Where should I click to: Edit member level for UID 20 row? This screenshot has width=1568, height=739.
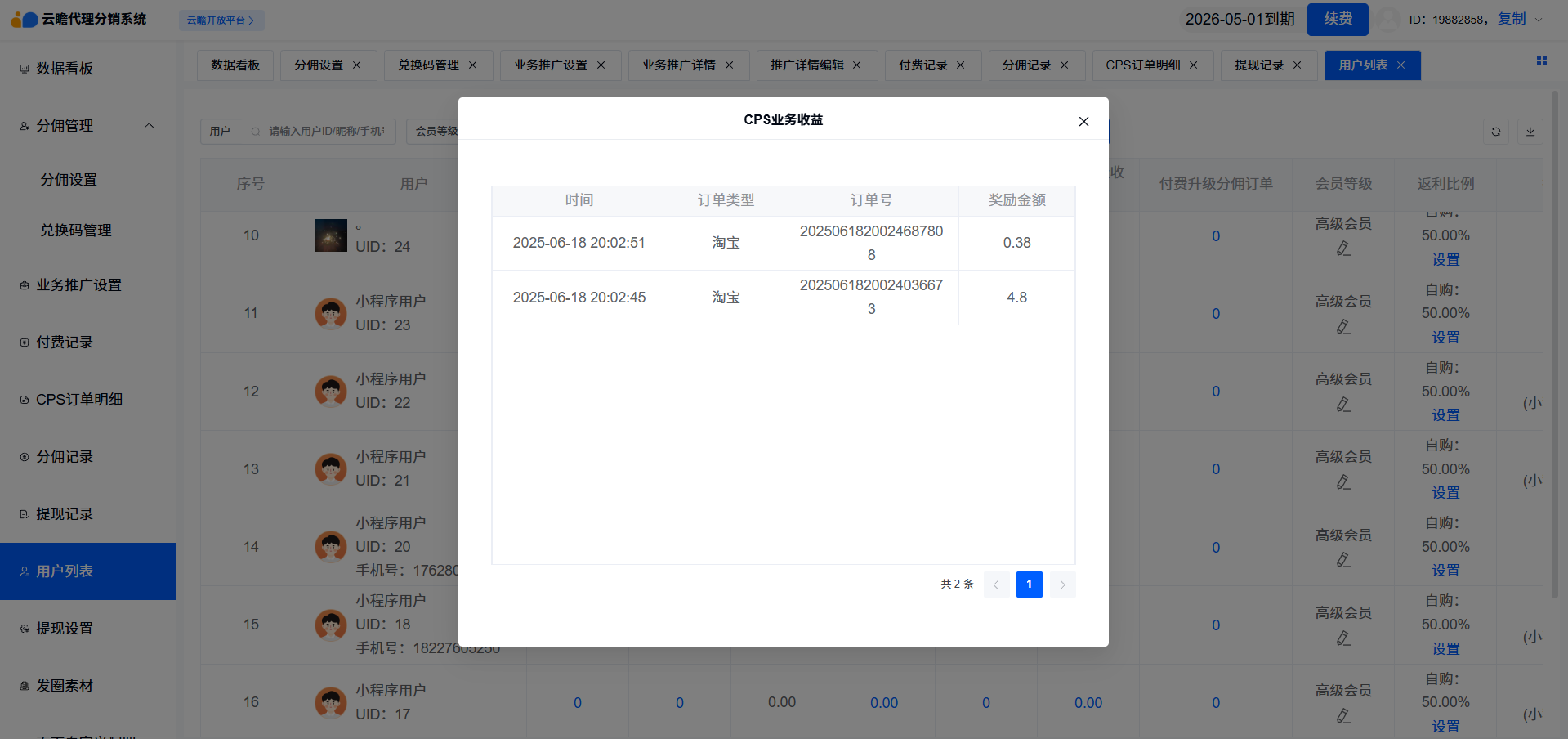point(1343,560)
